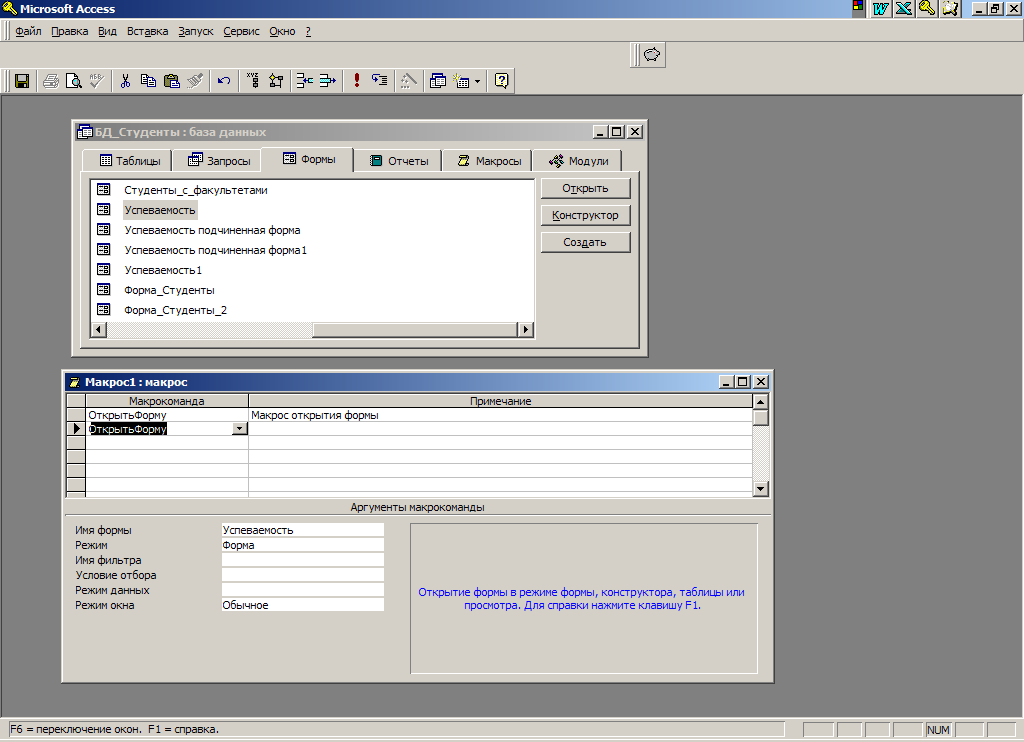
Task: Select the Форма_Студенты form in the list
Action: [169, 290]
